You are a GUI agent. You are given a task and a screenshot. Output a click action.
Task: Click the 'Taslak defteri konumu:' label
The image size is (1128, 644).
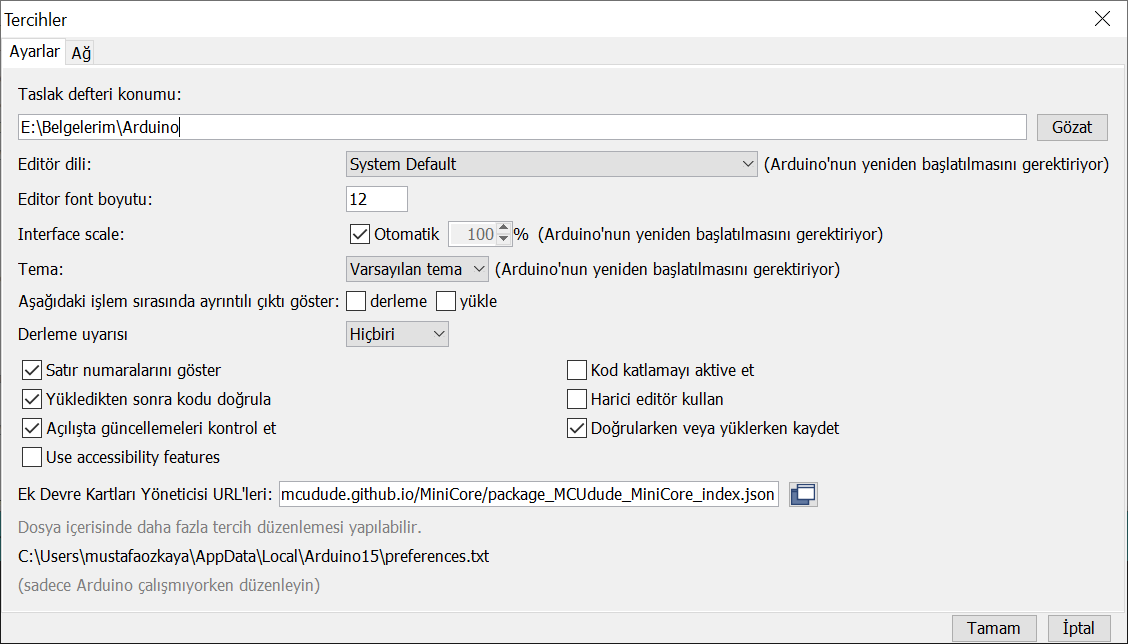[x=99, y=94]
